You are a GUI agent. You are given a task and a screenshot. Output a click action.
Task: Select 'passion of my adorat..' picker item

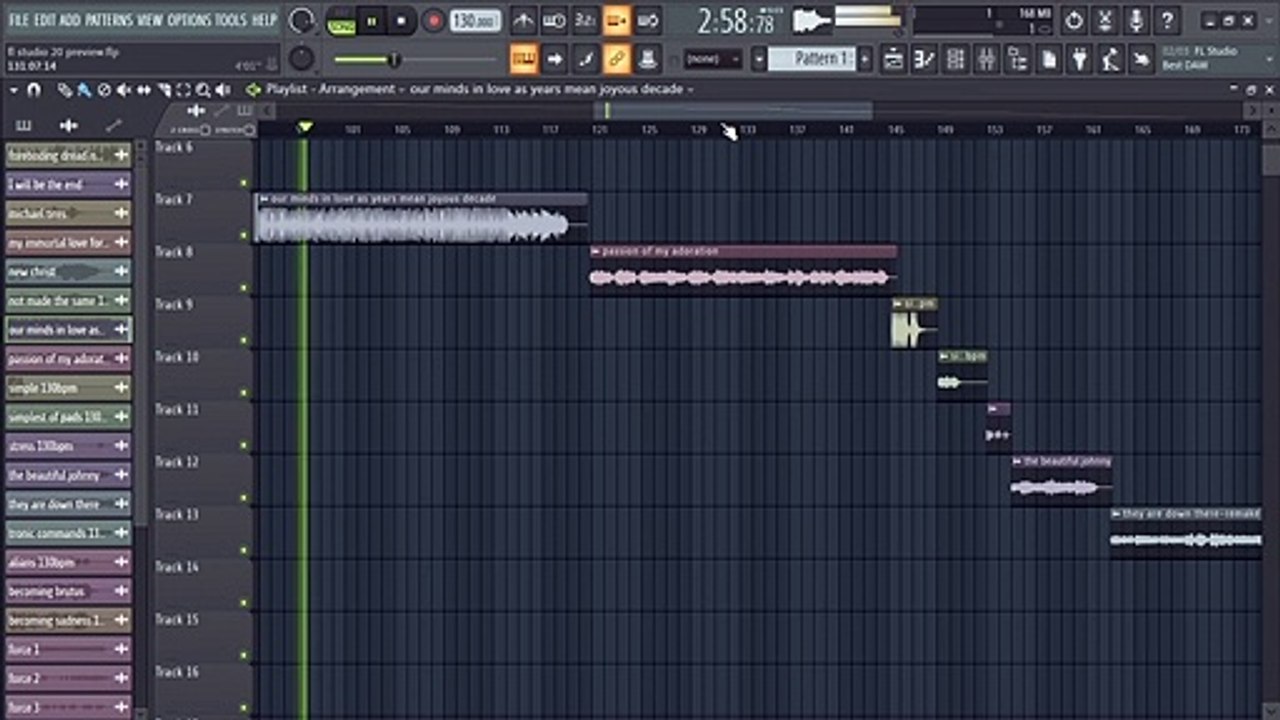coord(68,359)
